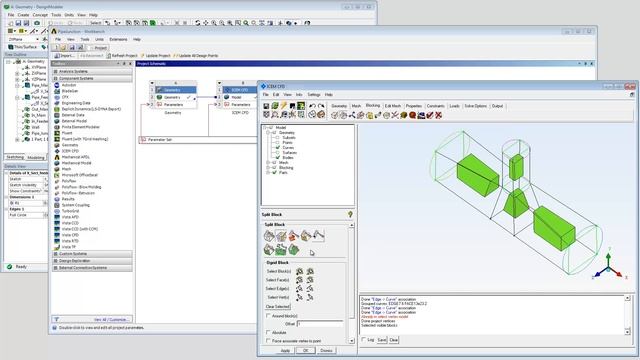Viewport: 640px width, 360px height.
Task: Click the Undo arrow in ICEM CFD toolbar
Action: [312, 106]
